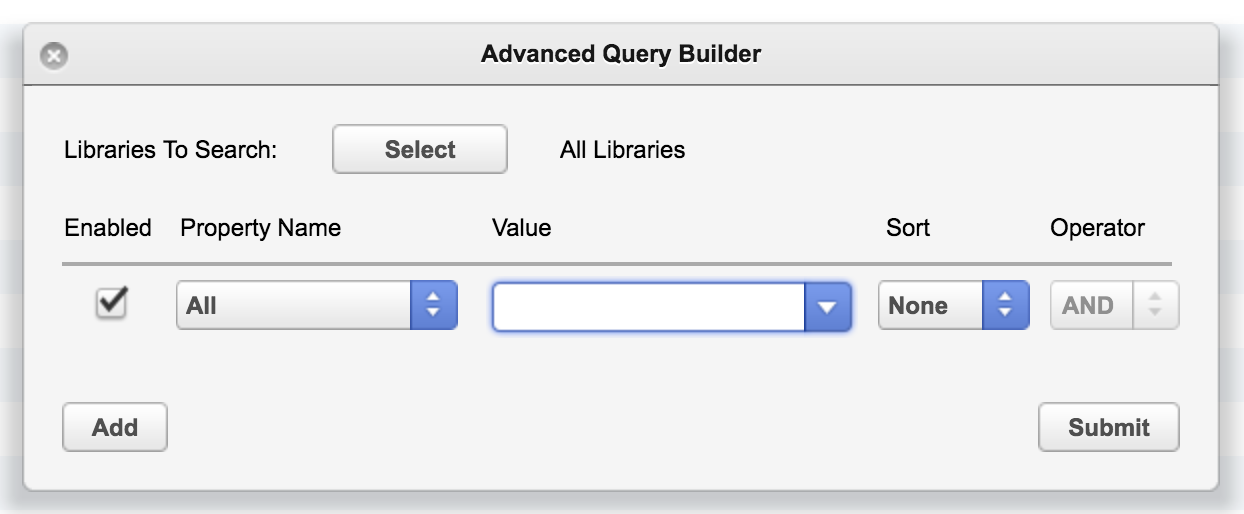Click the Operator column header
The width and height of the screenshot is (1244, 514).
[1097, 228]
